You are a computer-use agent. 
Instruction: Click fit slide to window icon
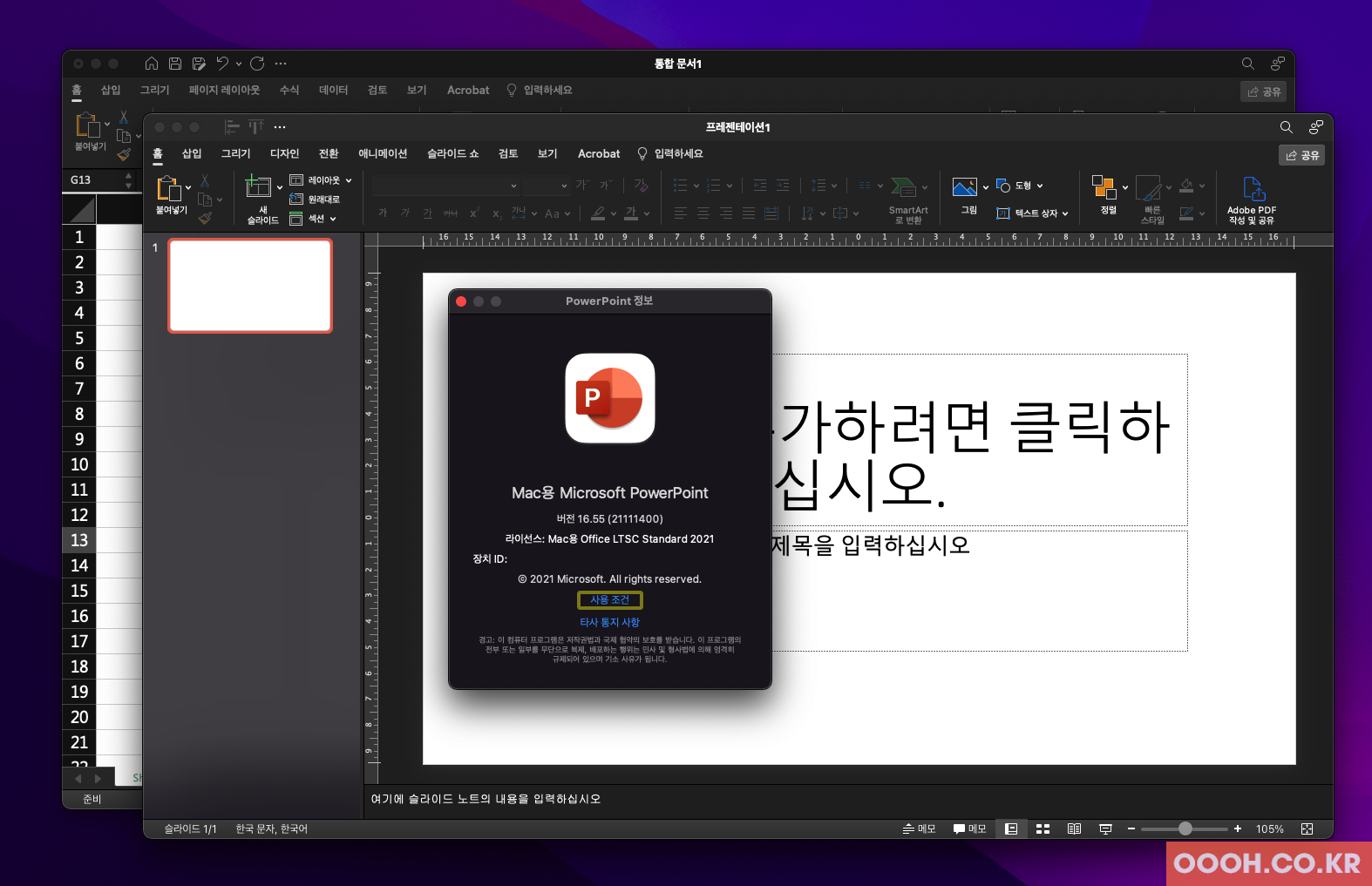[1307, 829]
